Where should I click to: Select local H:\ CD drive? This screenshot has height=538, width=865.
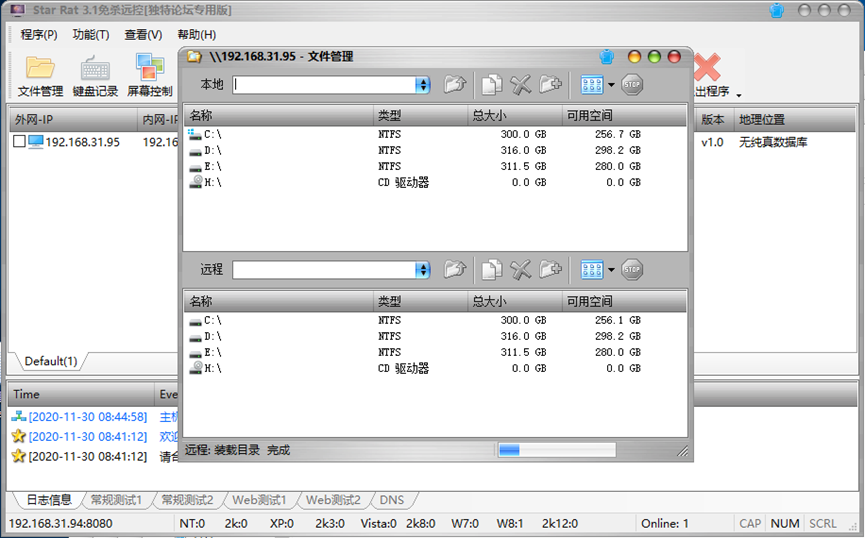click(x=435, y=182)
